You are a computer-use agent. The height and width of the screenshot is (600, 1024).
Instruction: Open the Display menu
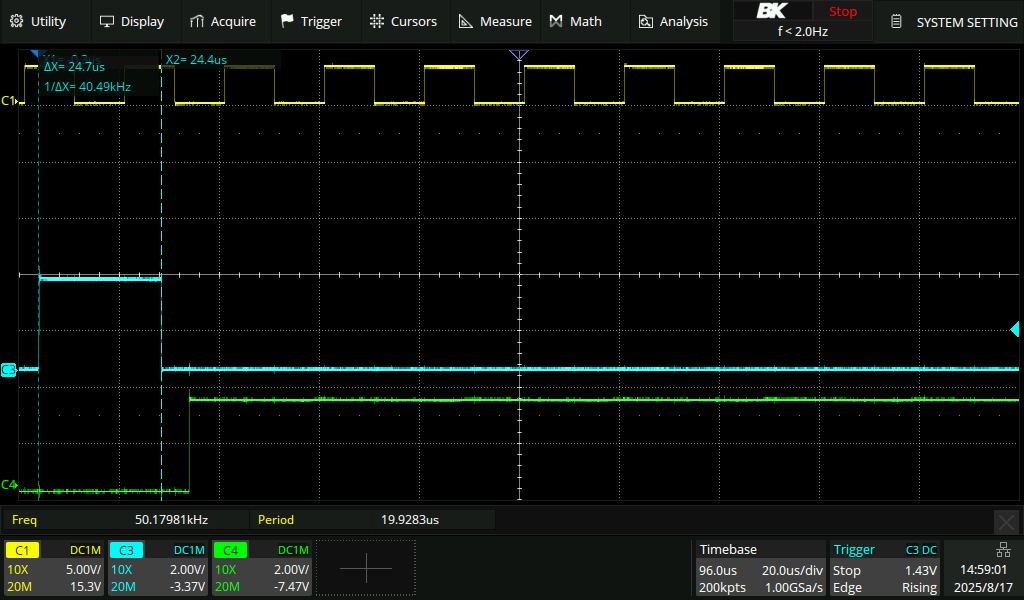132,22
